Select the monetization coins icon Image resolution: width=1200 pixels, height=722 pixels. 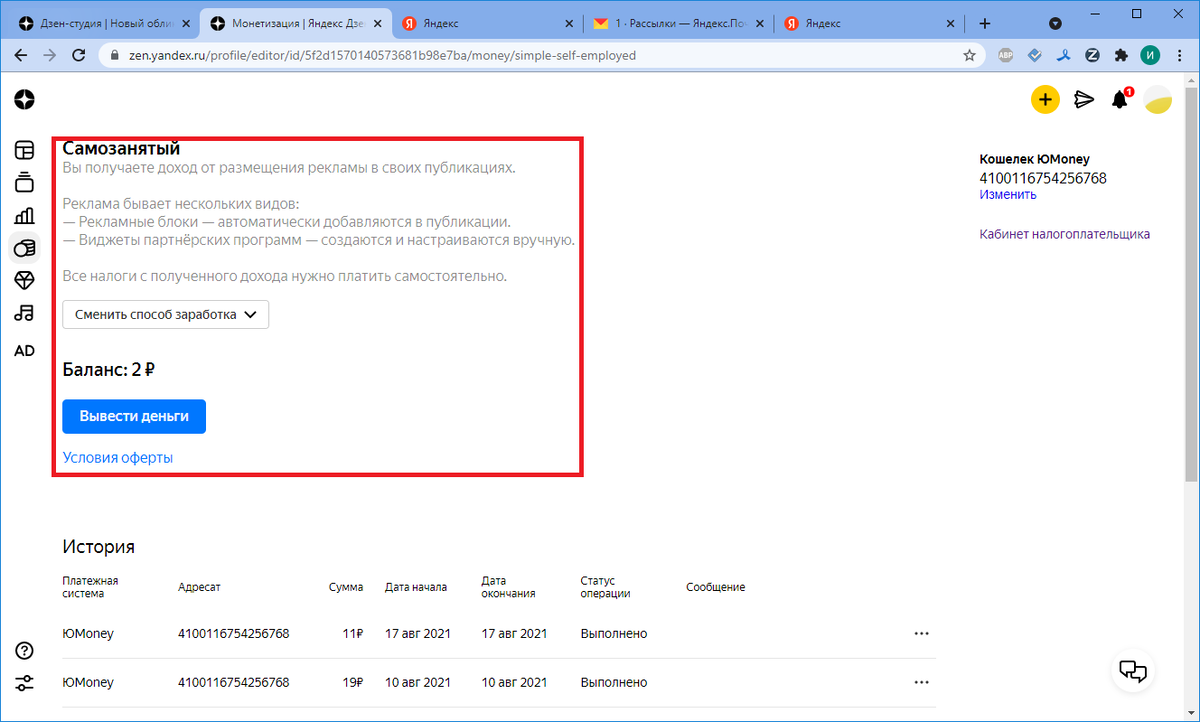tap(24, 248)
